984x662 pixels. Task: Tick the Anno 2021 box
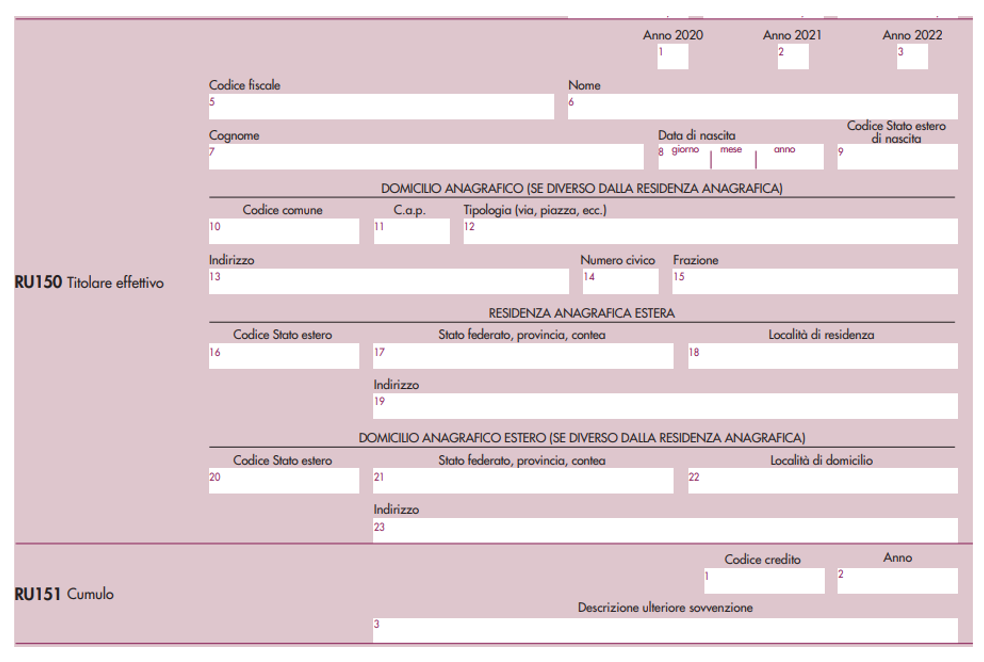pyautogui.click(x=793, y=57)
